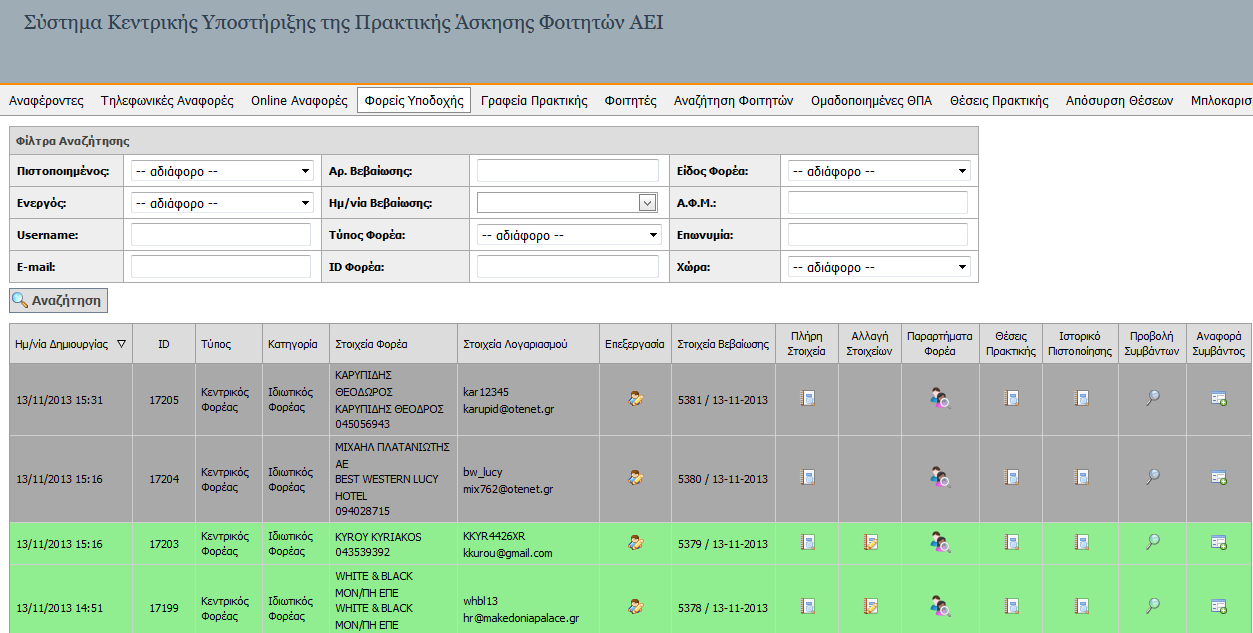Click the email karupid@otenet.gr
The image size is (1253, 633).
click(507, 408)
